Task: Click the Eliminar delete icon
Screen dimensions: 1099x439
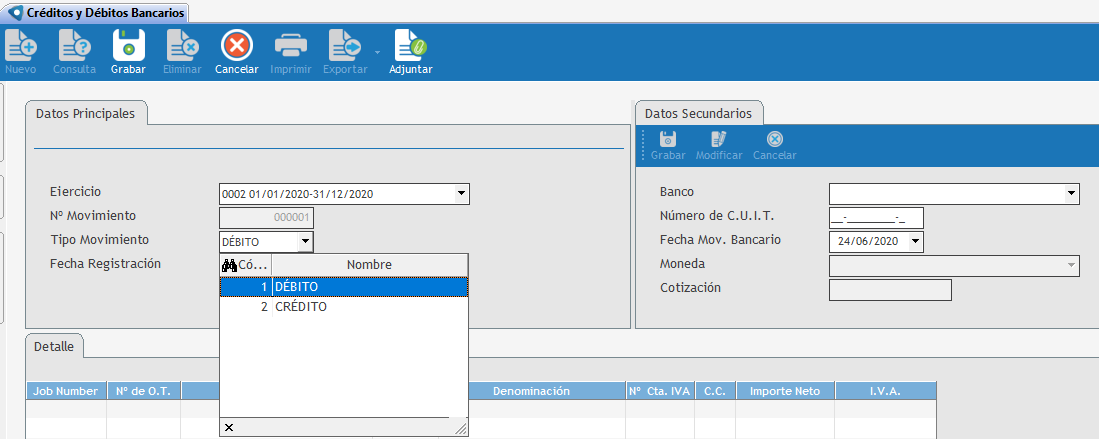Action: click(182, 46)
